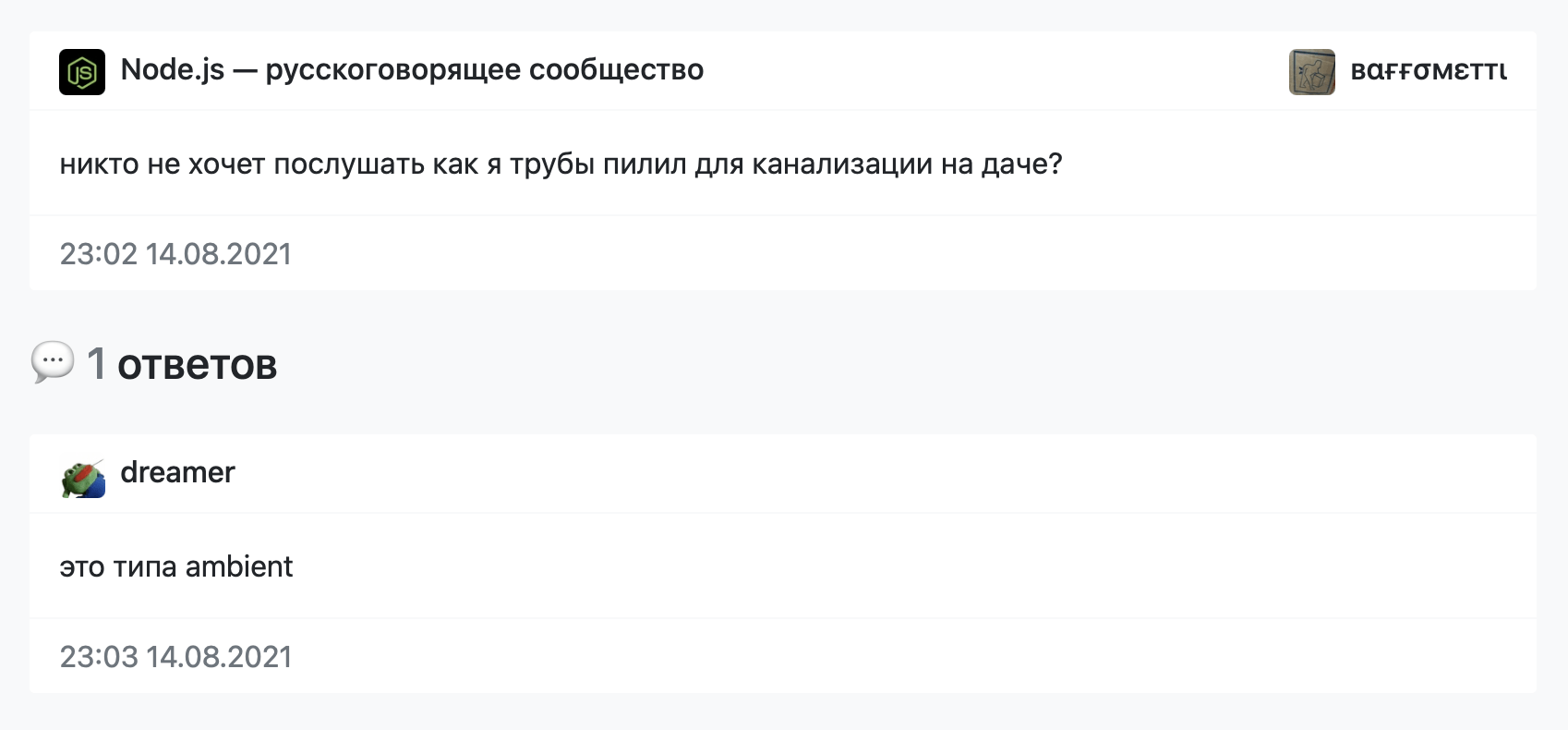This screenshot has width=1568, height=730.
Task: Open Node.js — русскоговорящее сообщество chat title
Action: click(412, 70)
